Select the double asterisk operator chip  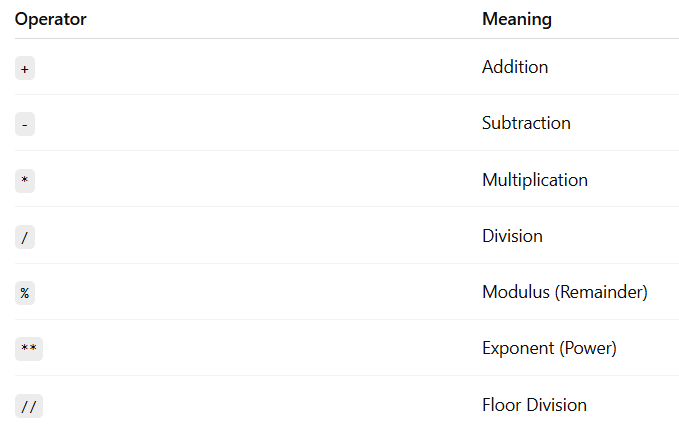[x=29, y=349]
